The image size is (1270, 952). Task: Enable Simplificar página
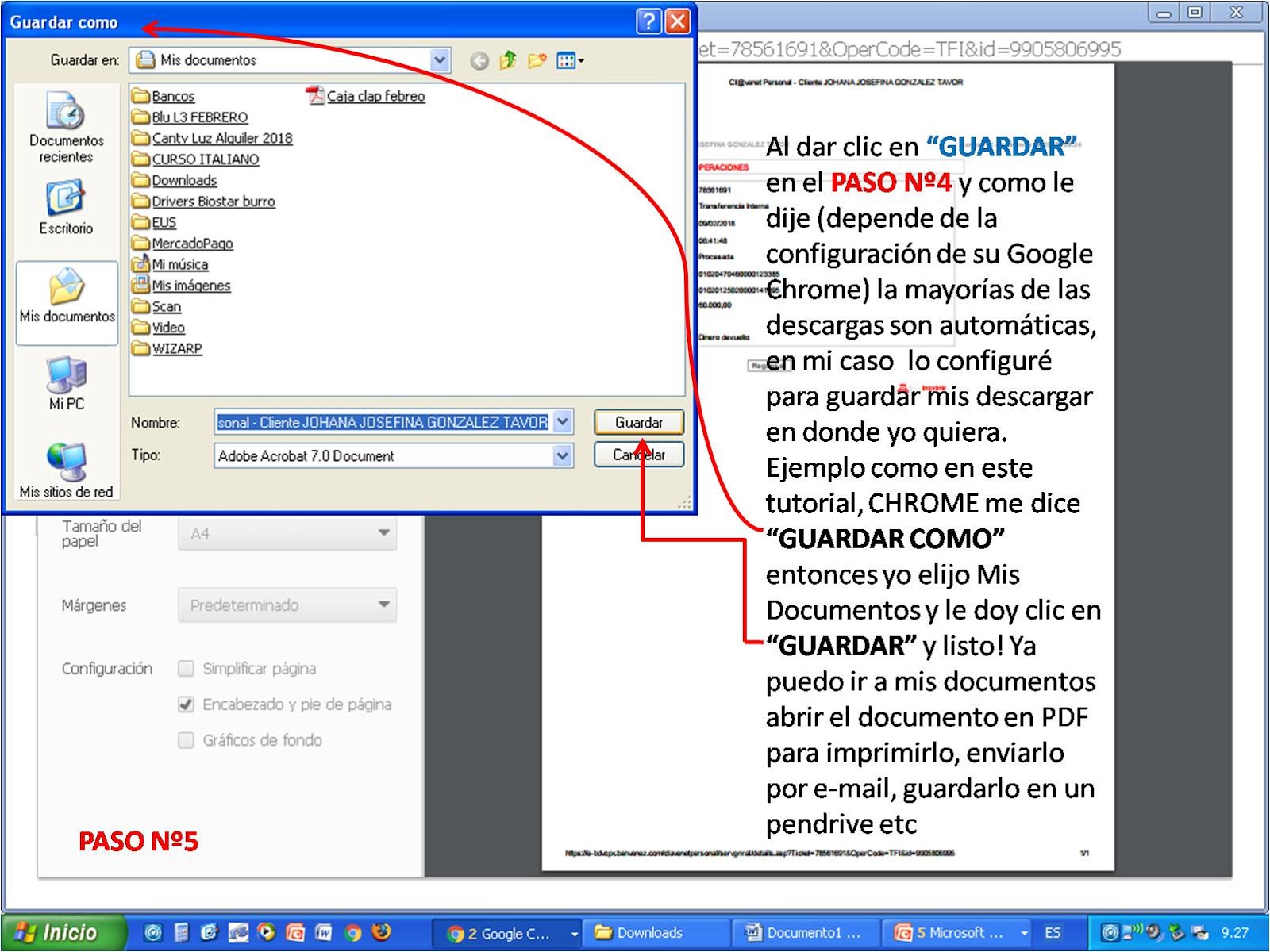tap(186, 669)
